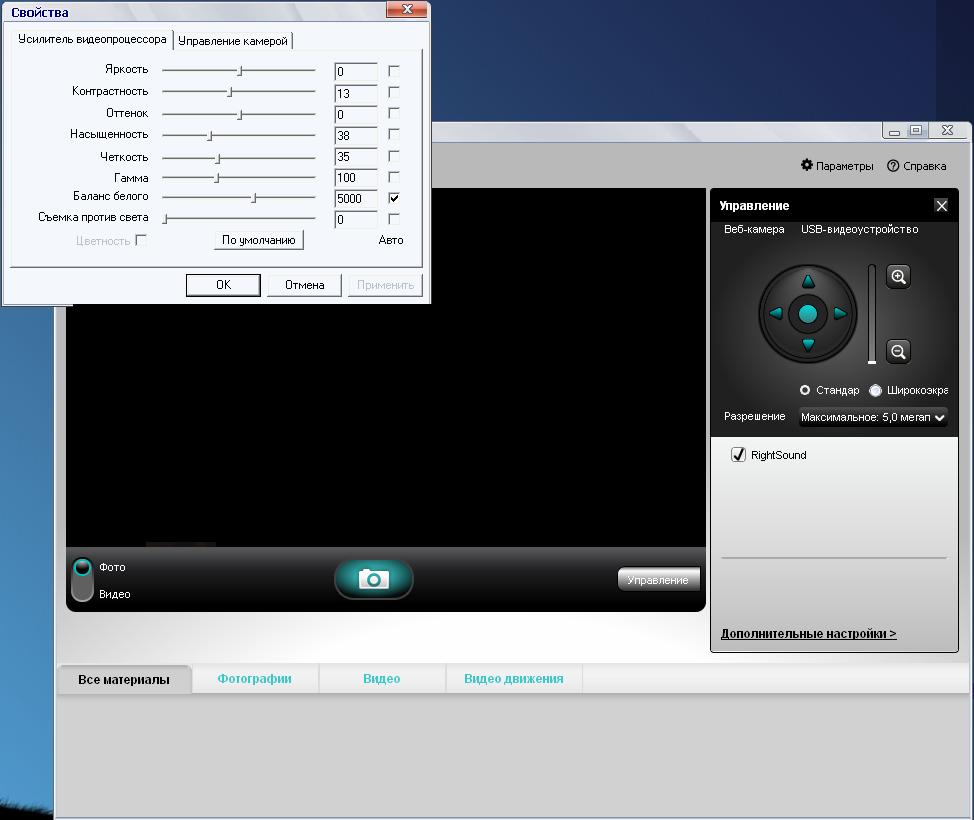974x820 pixels.
Task: Center the camera with middle pan button
Action: pos(808,314)
